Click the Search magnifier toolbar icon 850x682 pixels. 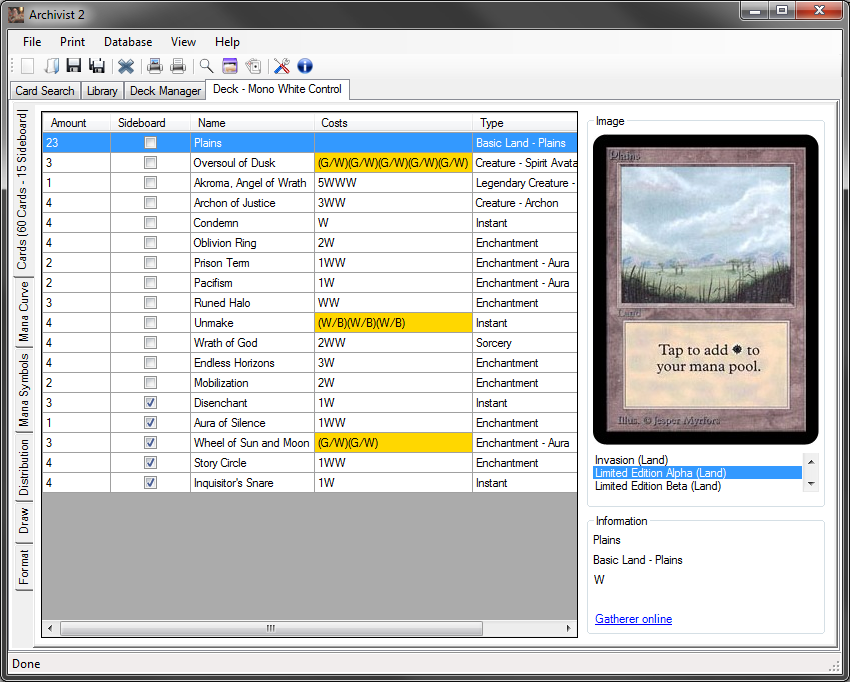[x=205, y=66]
